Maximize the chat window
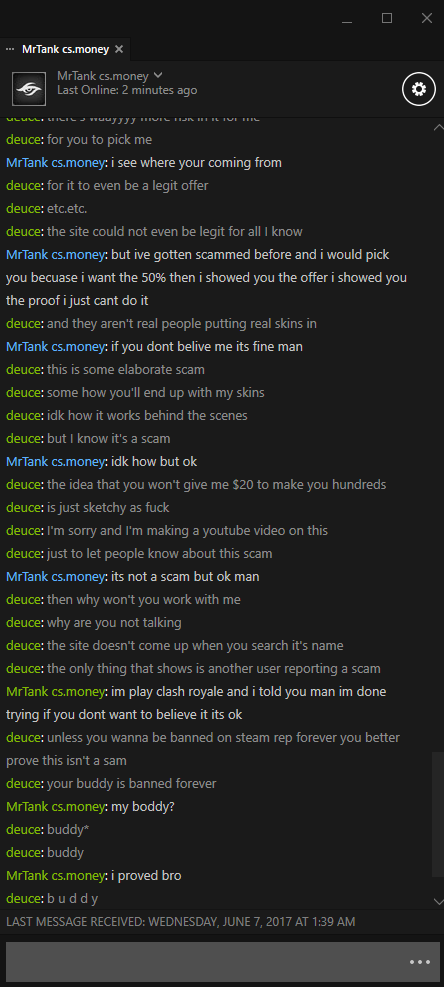The height and width of the screenshot is (987, 444). (x=387, y=18)
